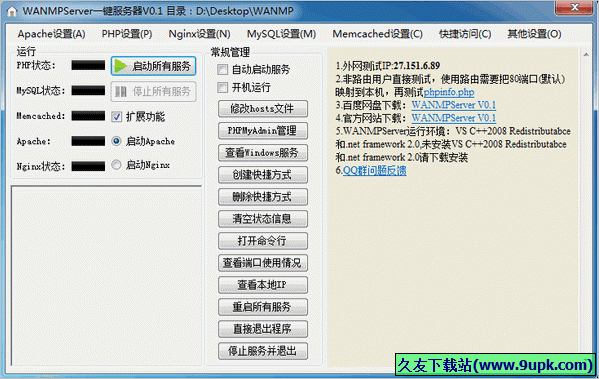The image size is (599, 379).
Task: Click 启动所有服务 button
Action: click(154, 66)
